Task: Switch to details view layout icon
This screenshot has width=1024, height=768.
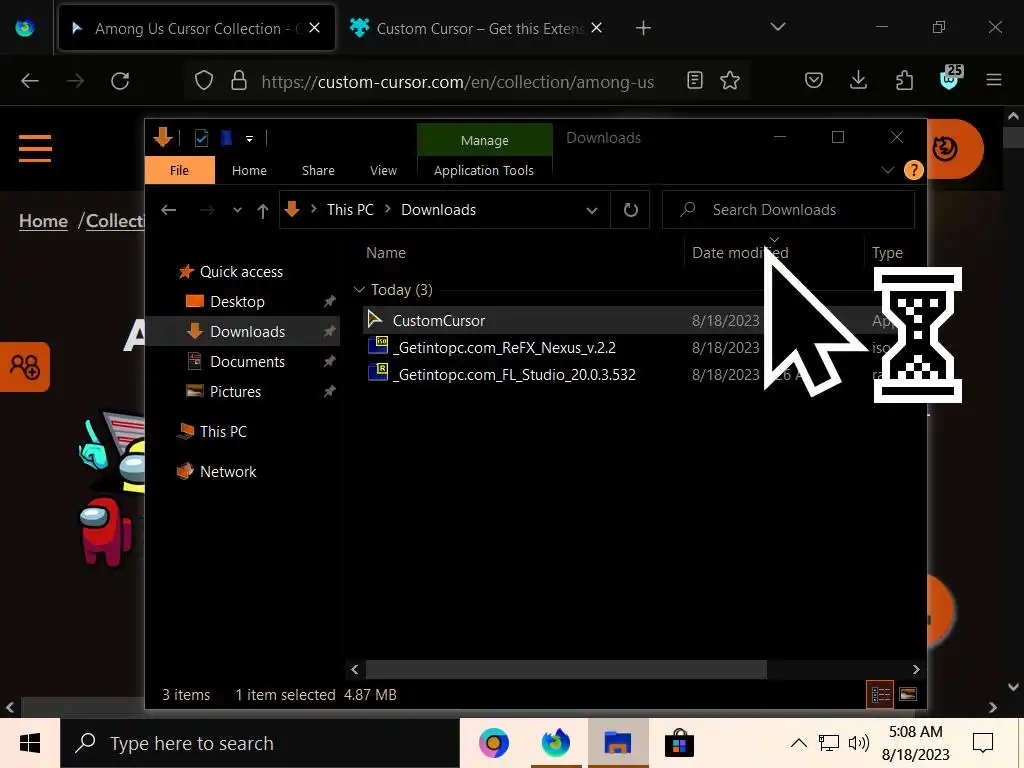Action: point(880,694)
